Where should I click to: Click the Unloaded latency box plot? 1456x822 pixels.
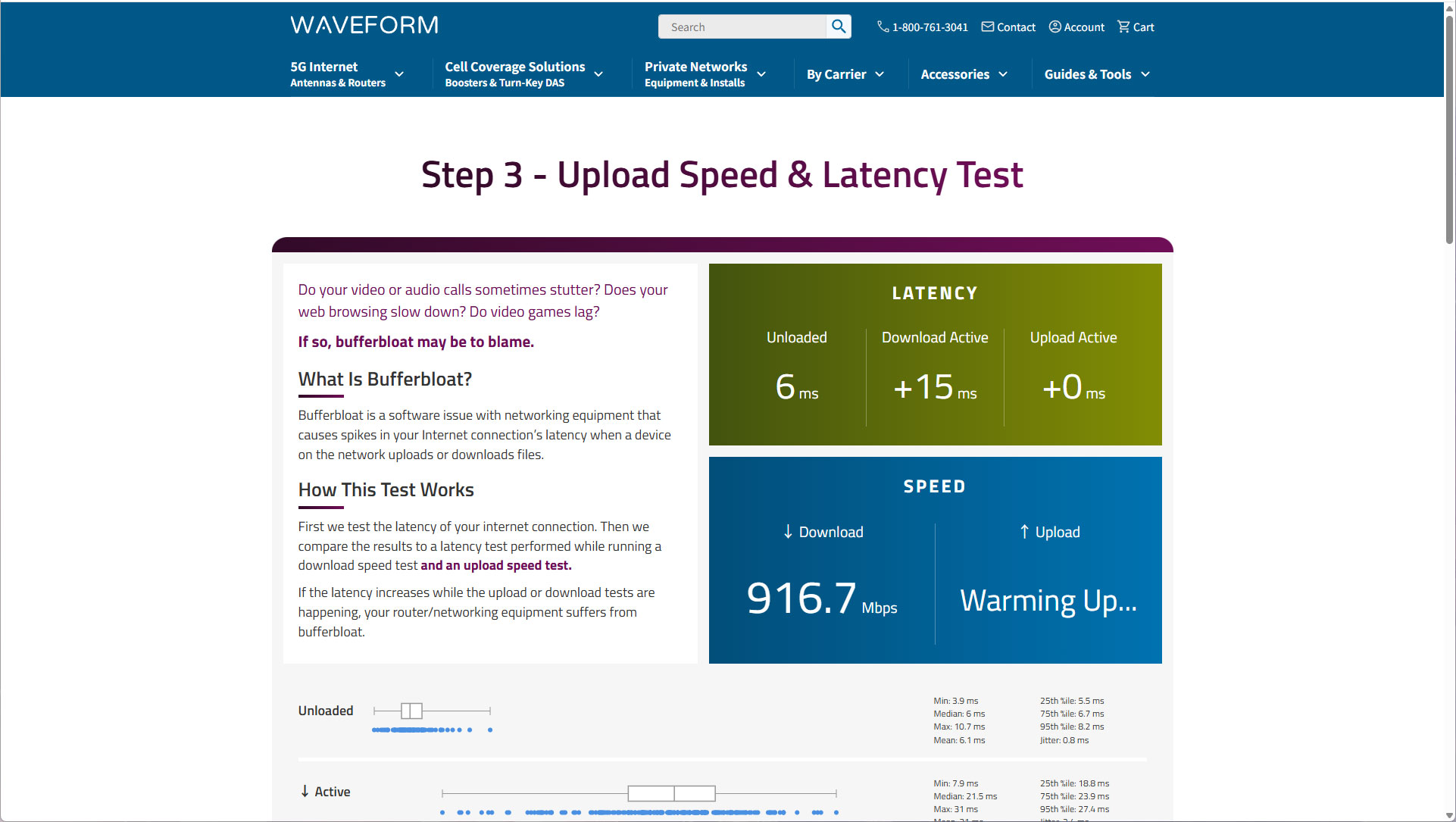(x=411, y=711)
